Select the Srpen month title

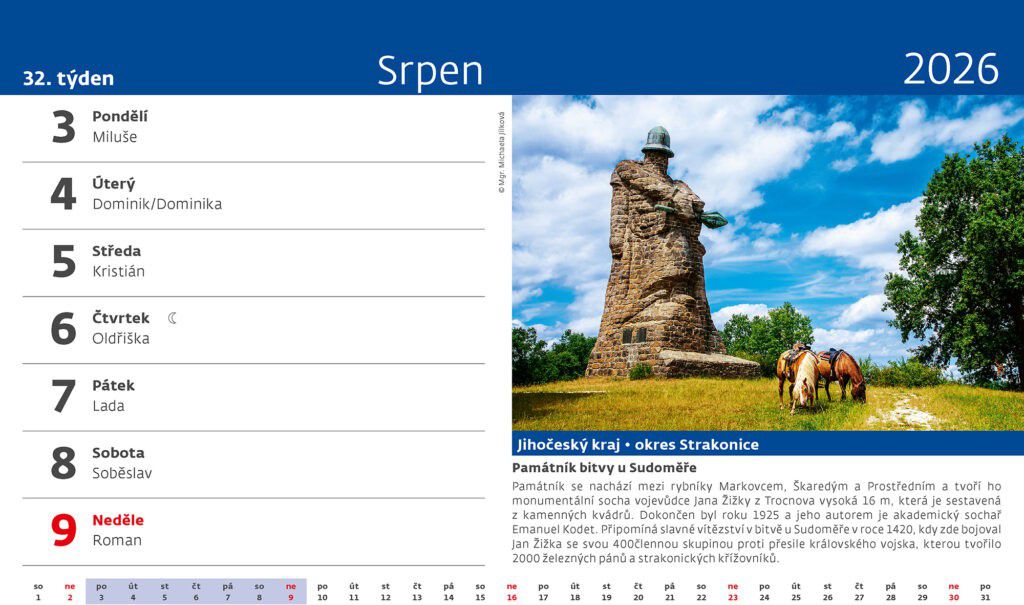click(x=430, y=71)
